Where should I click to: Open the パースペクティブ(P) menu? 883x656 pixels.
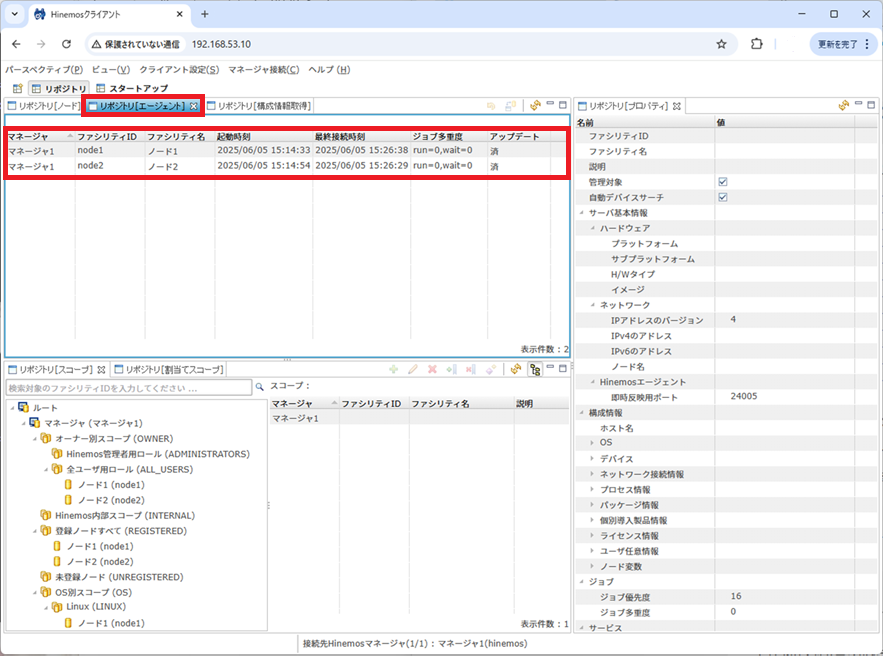[44, 70]
